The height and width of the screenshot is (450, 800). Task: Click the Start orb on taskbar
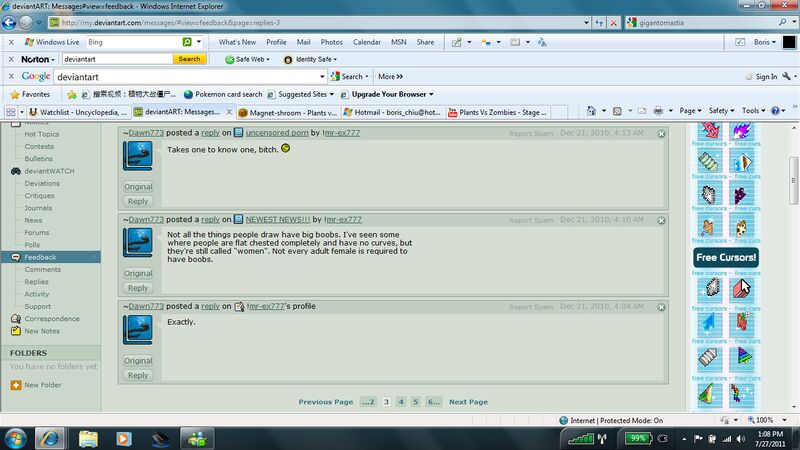click(17, 437)
